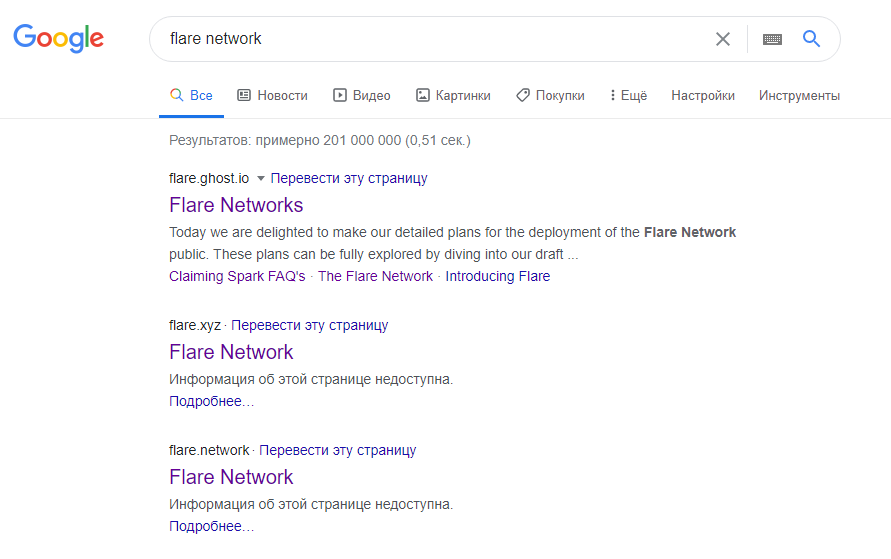Click Подробнее under the flare.xyz result
891x559 pixels.
click(211, 401)
